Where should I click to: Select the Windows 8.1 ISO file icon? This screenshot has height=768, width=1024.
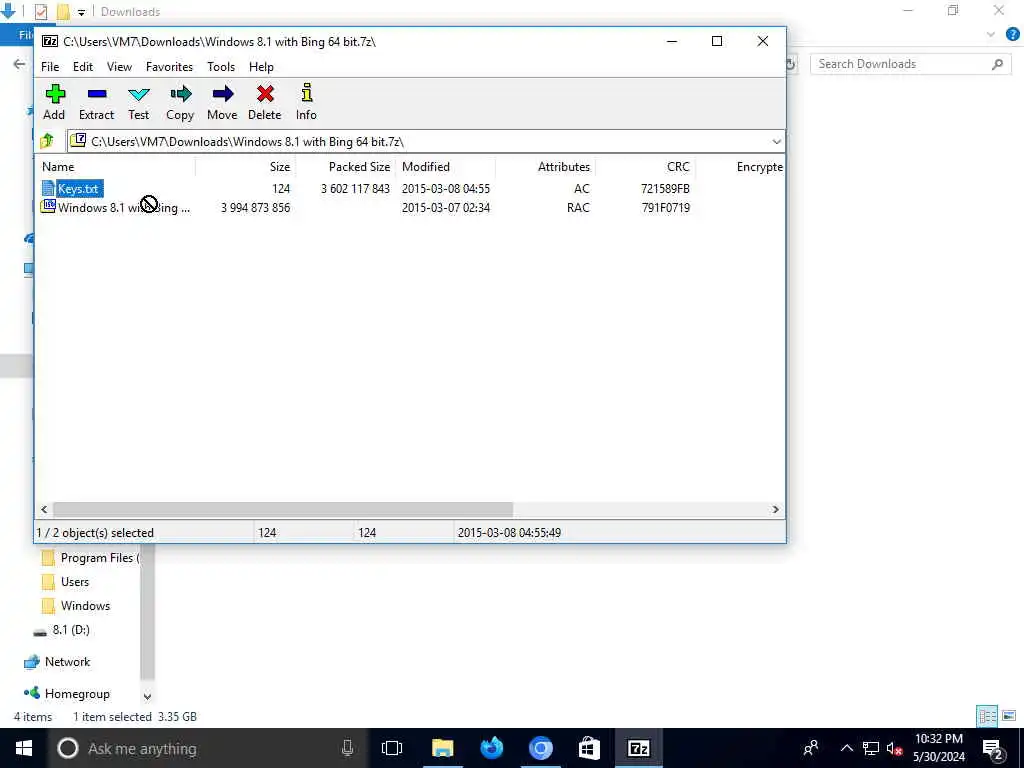48,207
